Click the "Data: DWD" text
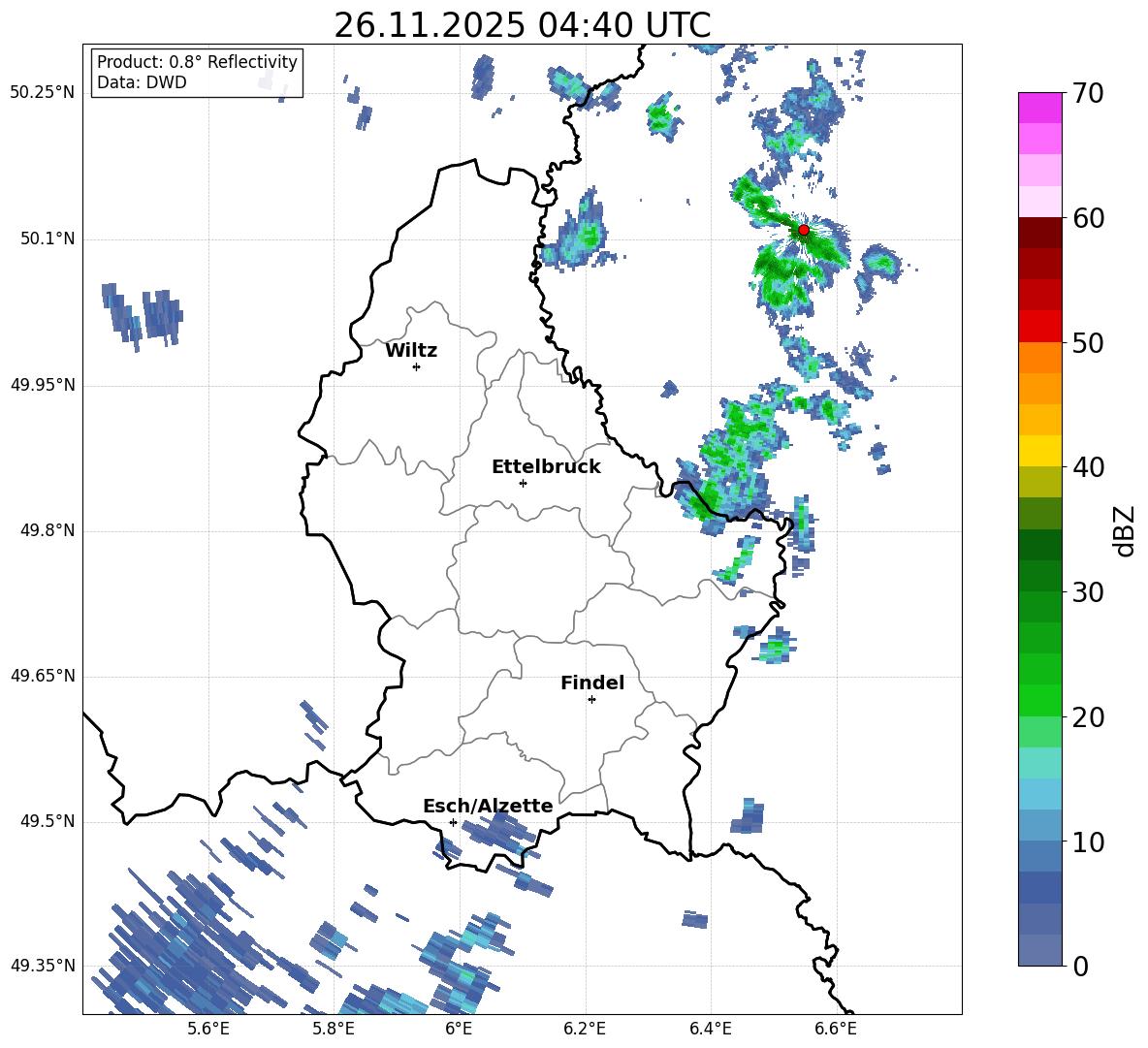 tap(142, 82)
